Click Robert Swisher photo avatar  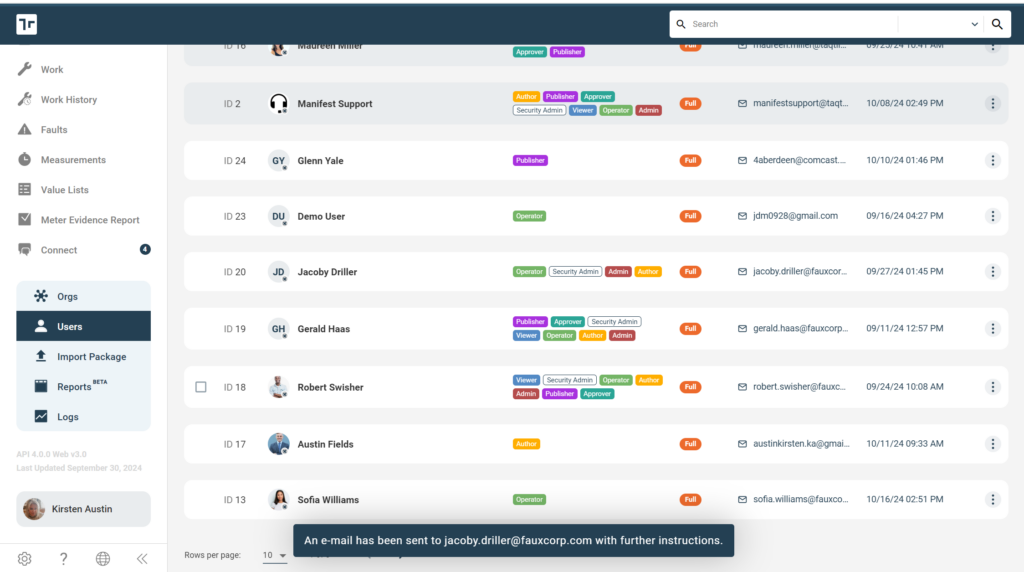278,387
